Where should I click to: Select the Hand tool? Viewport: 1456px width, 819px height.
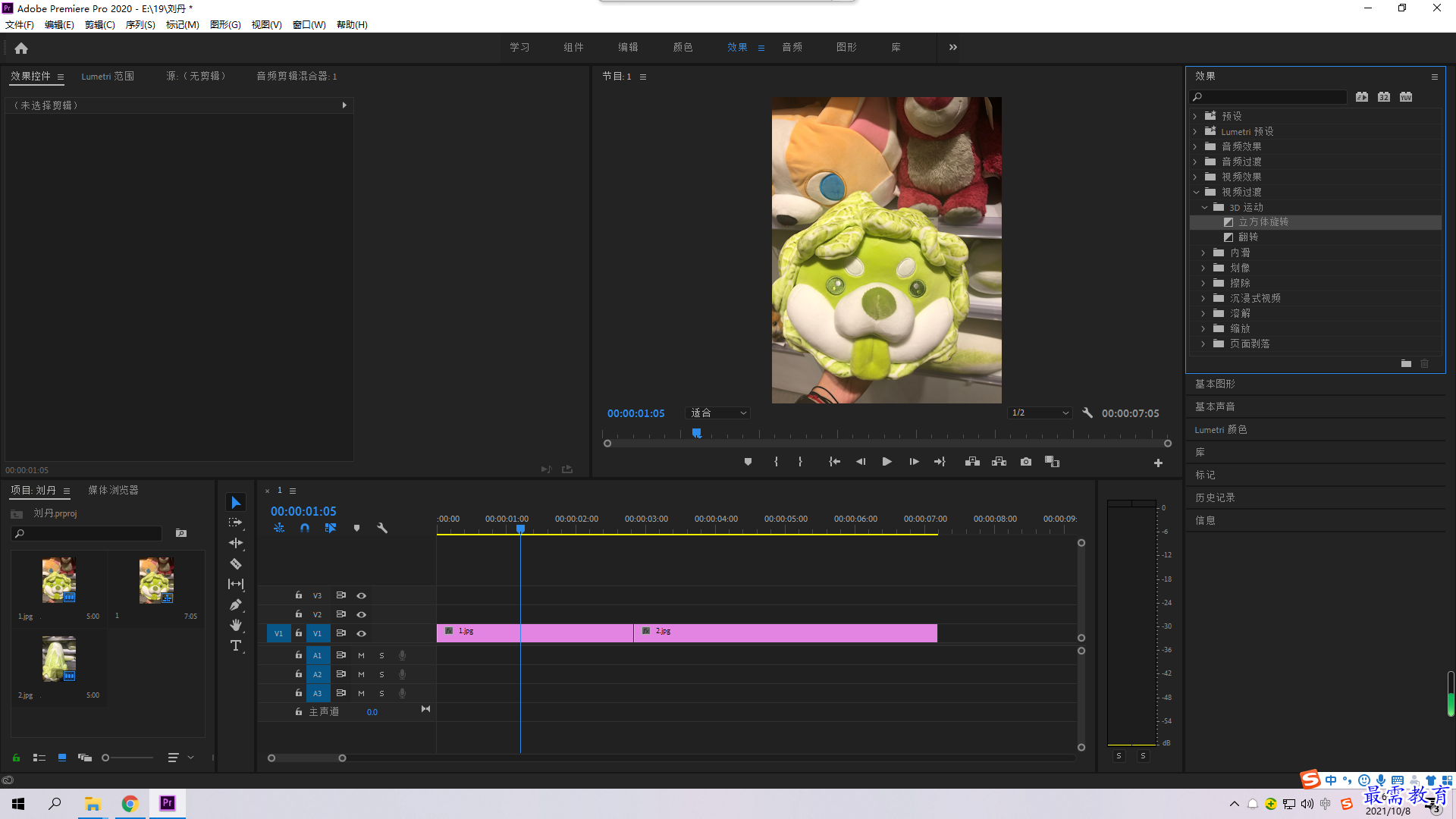[x=236, y=625]
